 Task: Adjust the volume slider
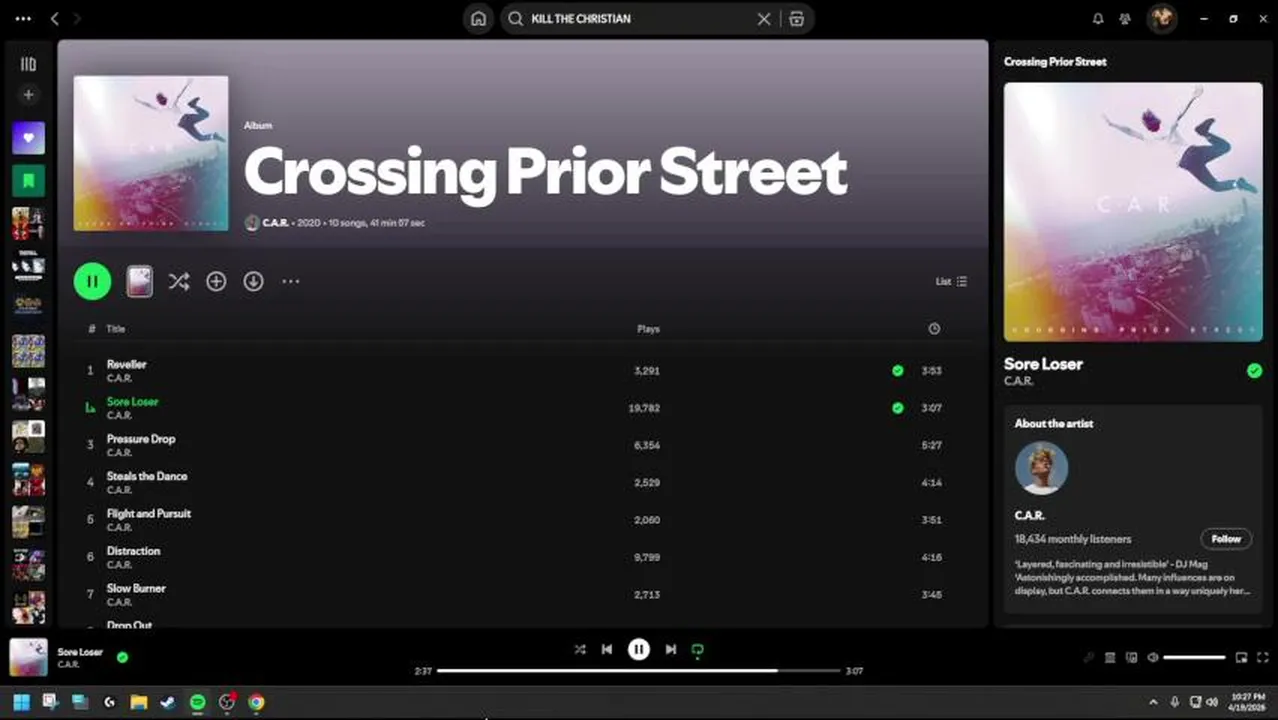1194,657
